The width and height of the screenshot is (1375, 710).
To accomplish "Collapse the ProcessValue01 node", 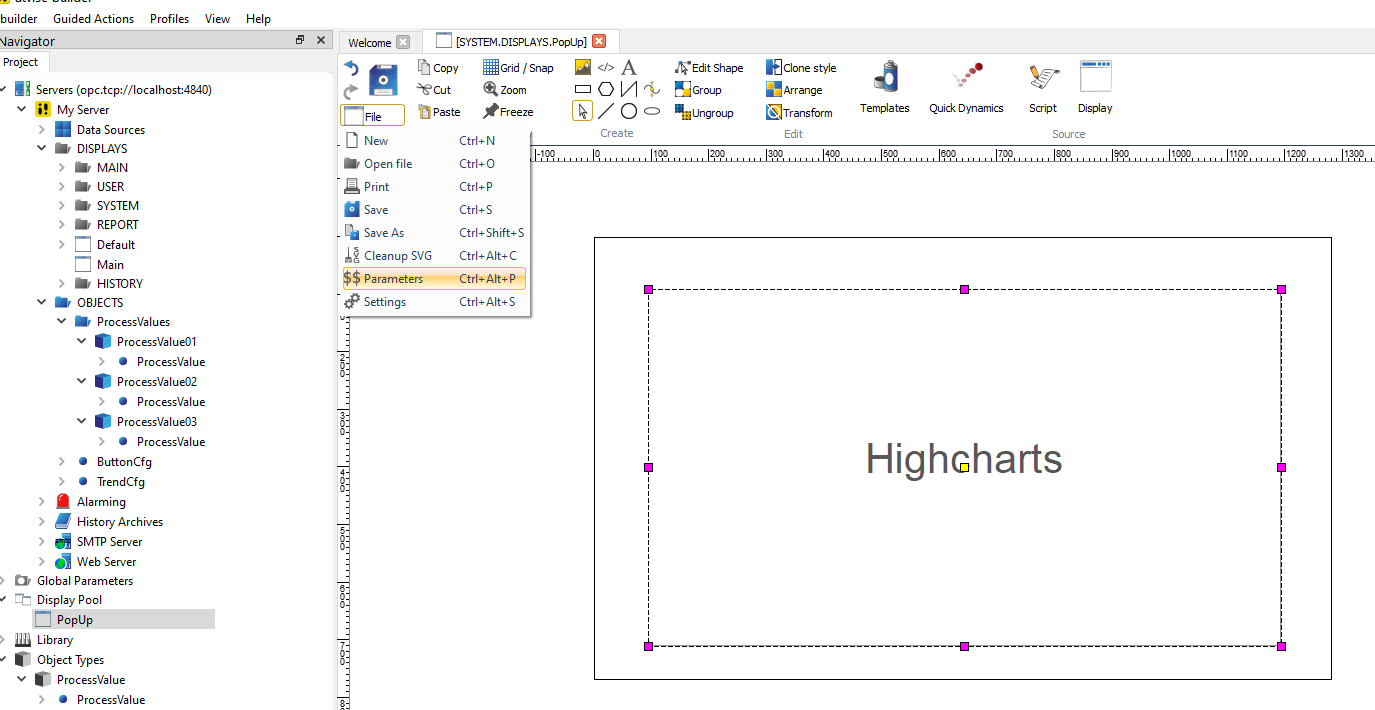I will 82,341.
